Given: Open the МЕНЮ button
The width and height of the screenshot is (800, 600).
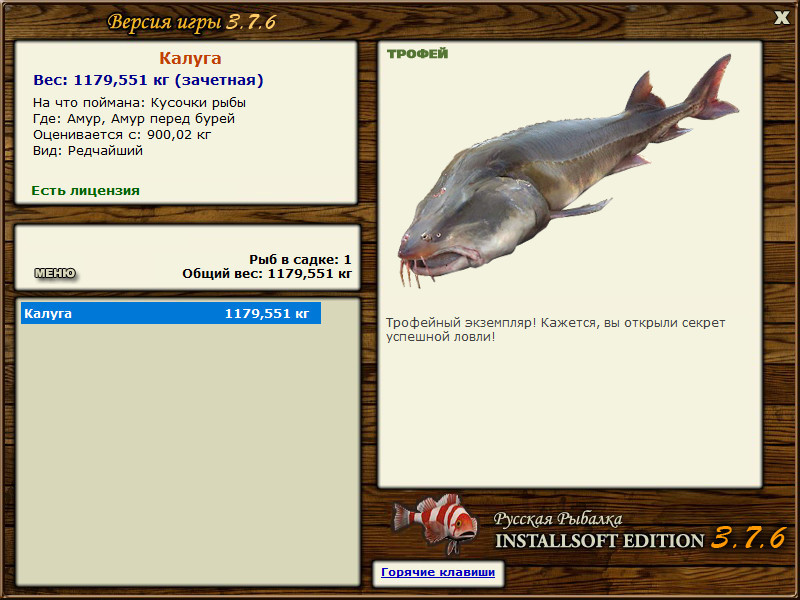Looking at the screenshot, I should pos(55,273).
